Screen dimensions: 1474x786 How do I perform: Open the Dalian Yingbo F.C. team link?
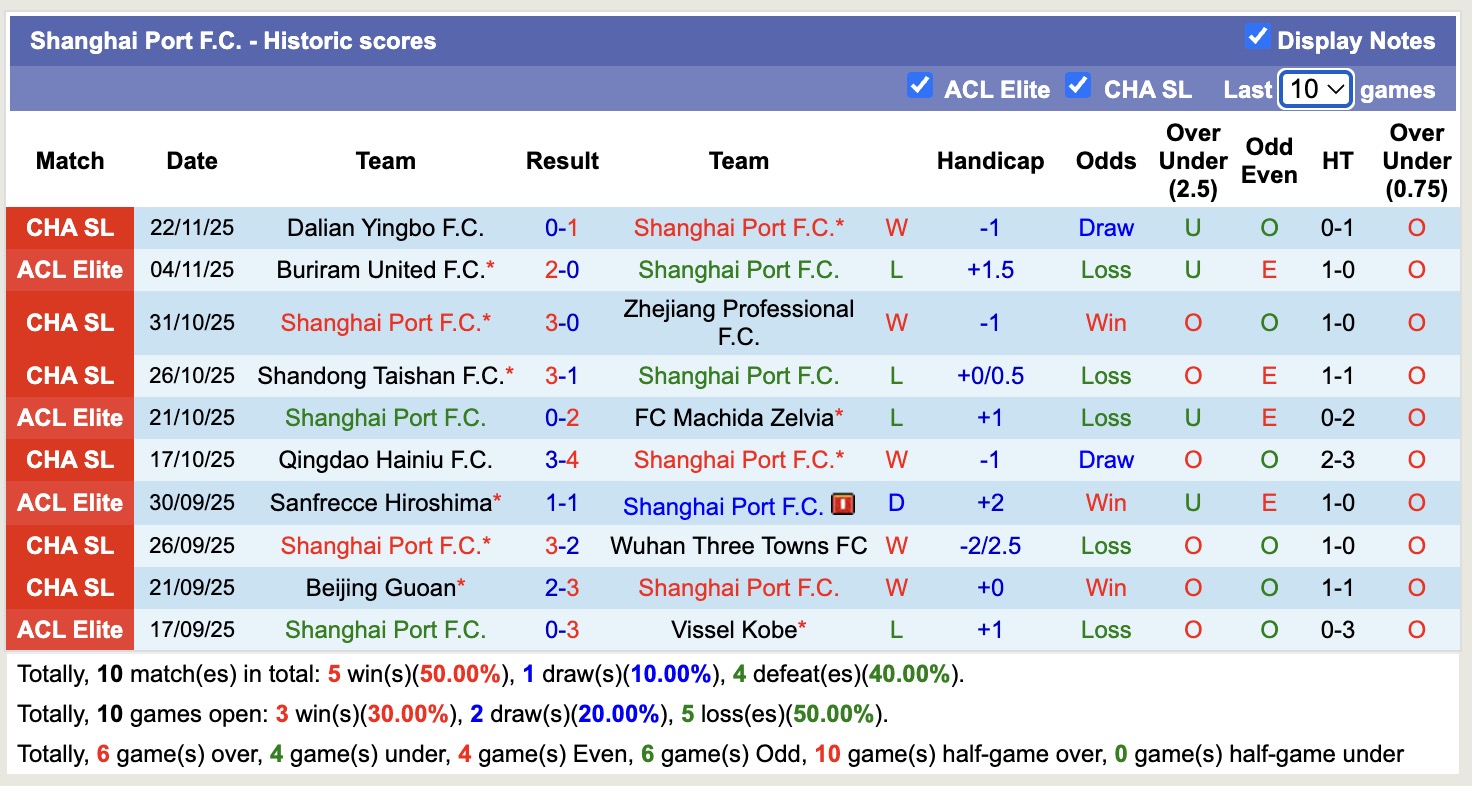(x=385, y=227)
